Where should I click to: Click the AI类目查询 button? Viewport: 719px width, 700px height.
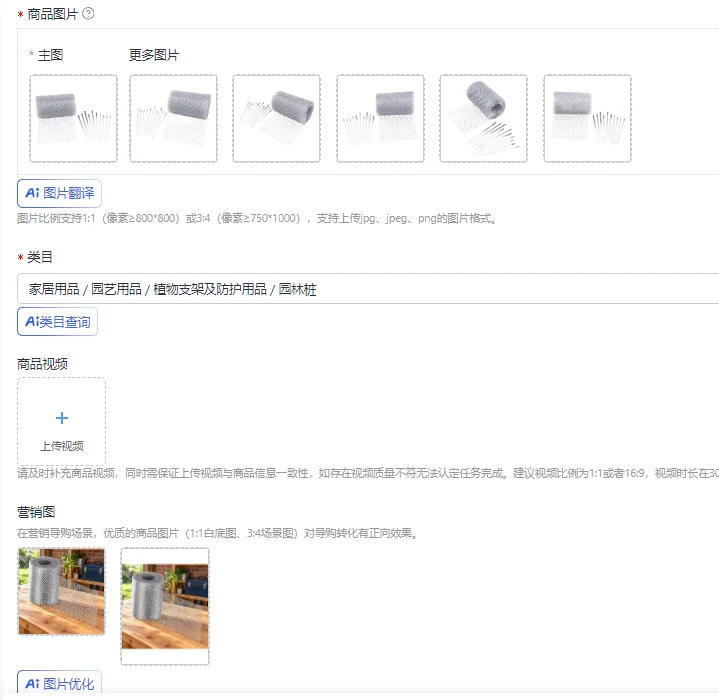57,321
